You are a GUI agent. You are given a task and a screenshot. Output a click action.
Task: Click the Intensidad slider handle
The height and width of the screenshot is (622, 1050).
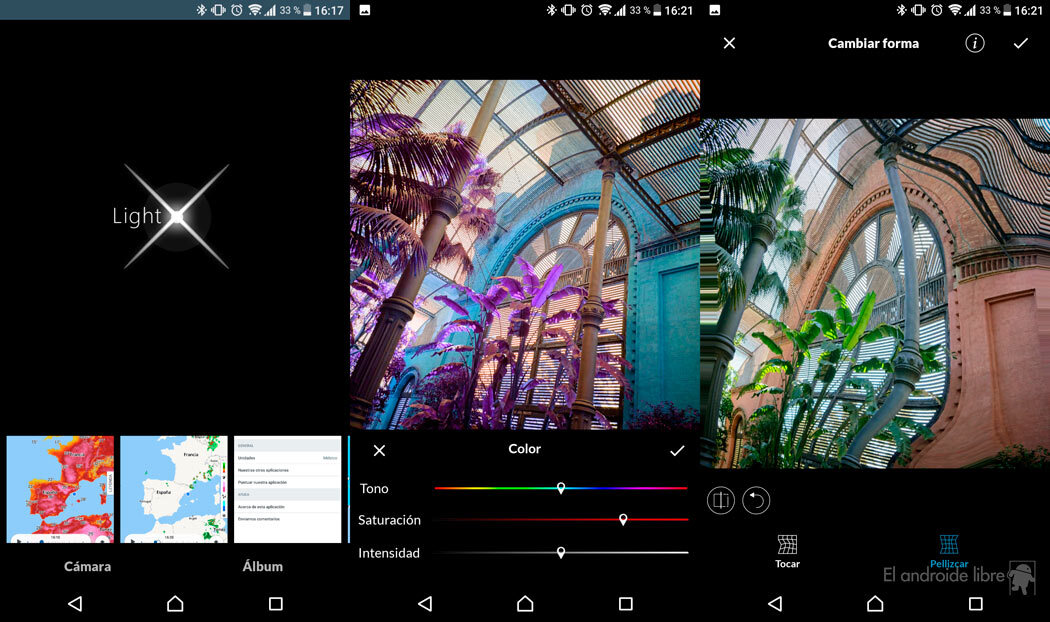pyautogui.click(x=561, y=552)
